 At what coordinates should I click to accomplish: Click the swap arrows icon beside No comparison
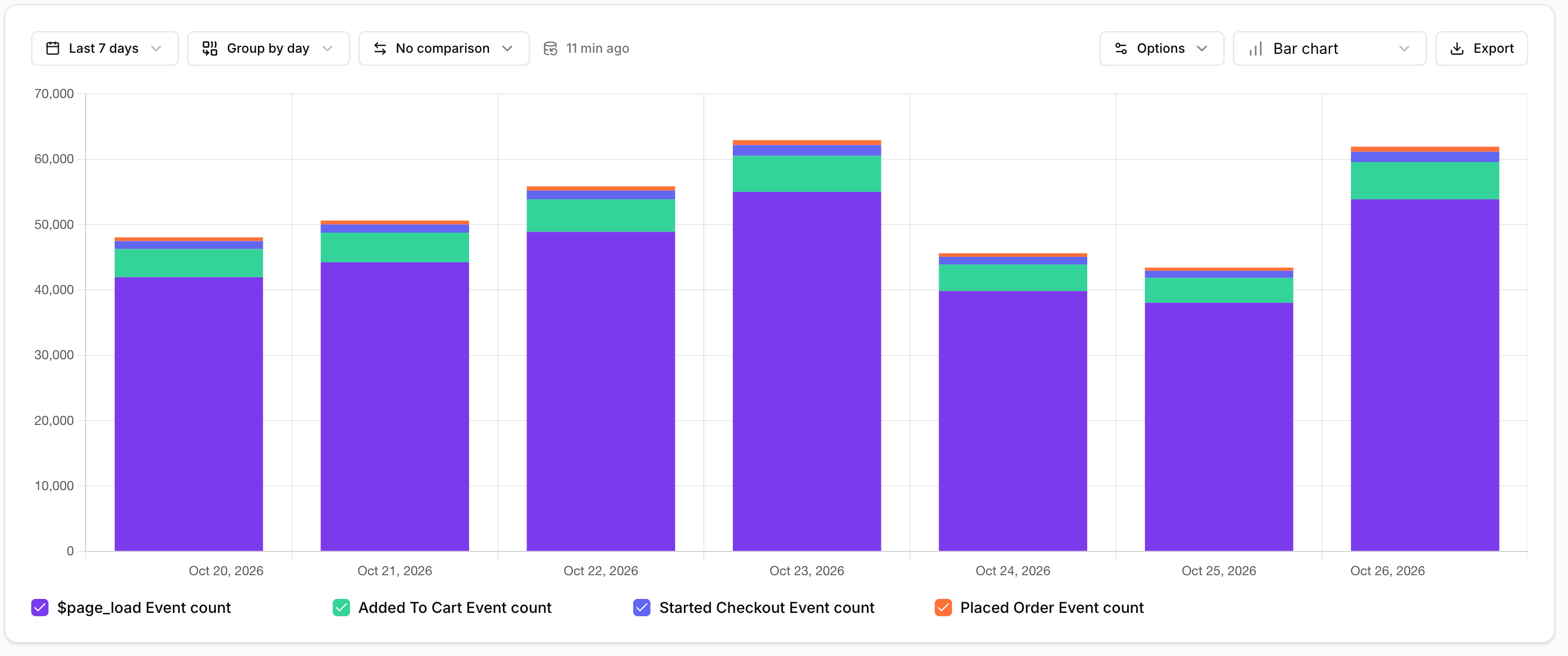pyautogui.click(x=380, y=48)
